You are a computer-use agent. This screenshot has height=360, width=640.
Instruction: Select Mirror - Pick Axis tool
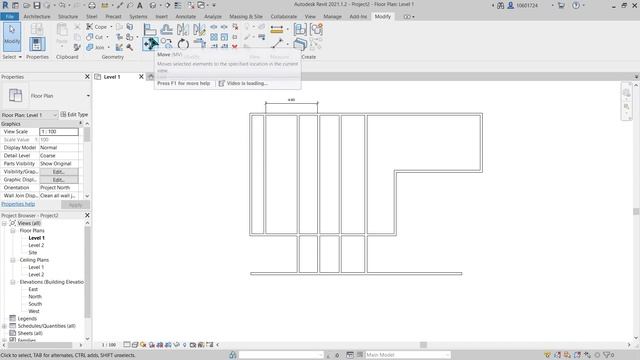(x=182, y=29)
